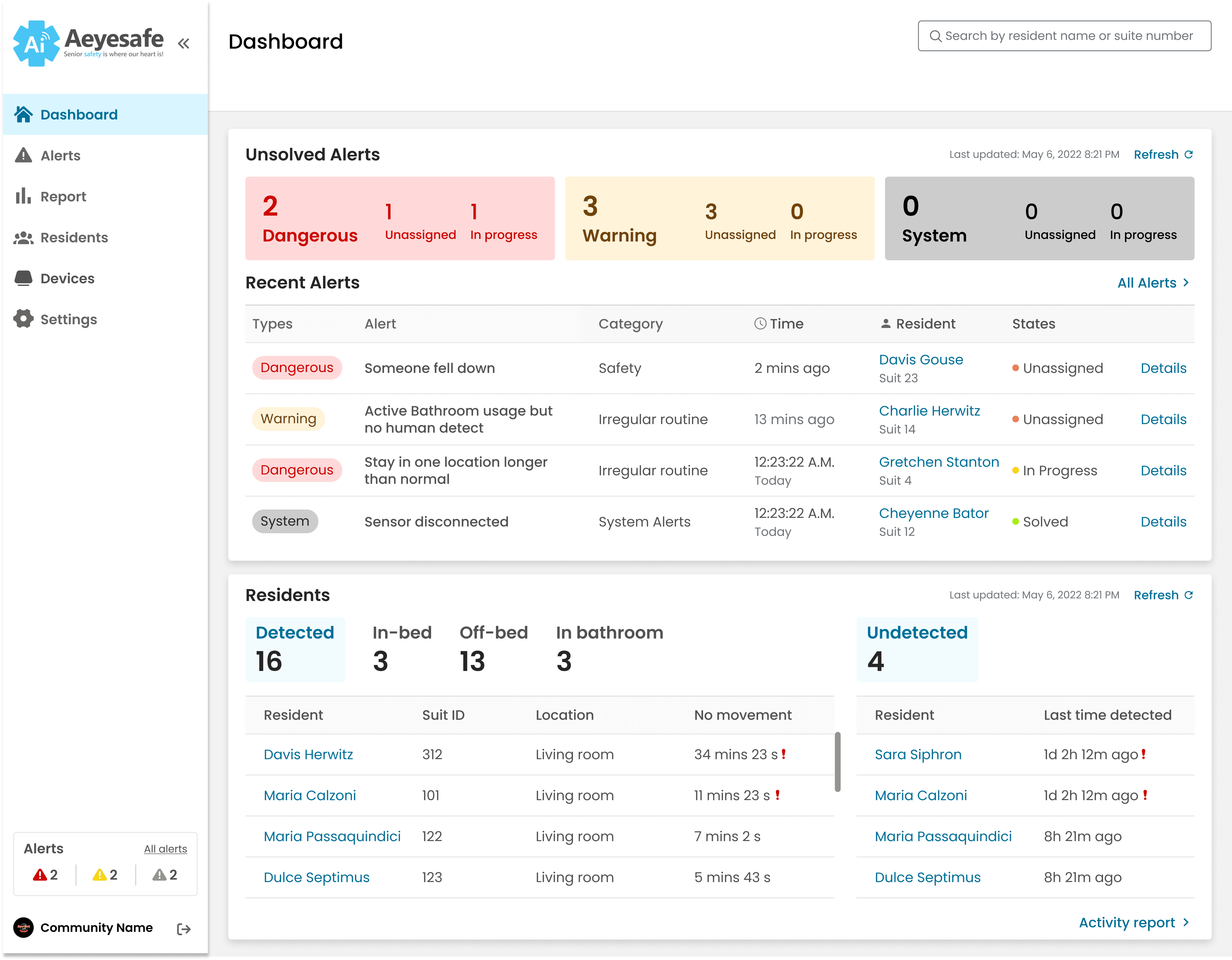Click the detected residents table scrollbar
1232x960 pixels.
coord(838,762)
